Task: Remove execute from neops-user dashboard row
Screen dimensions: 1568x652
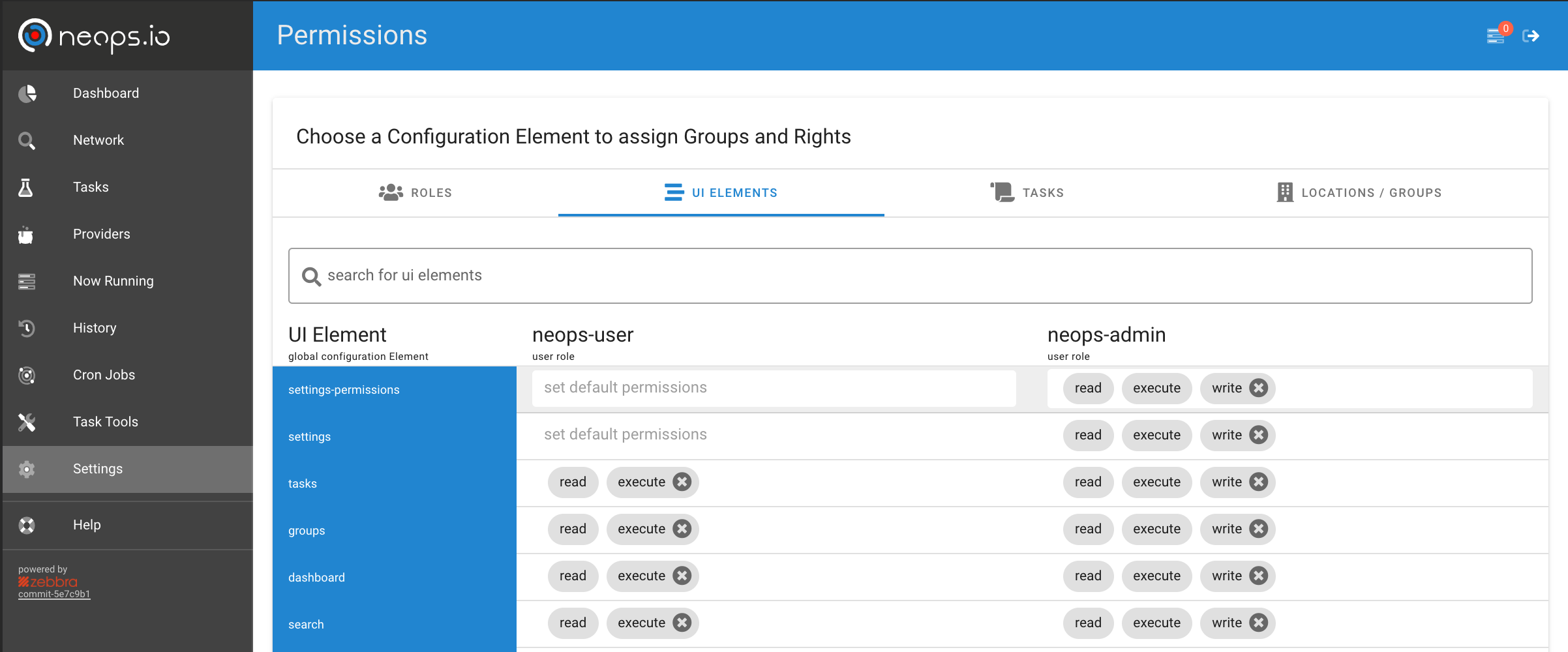Action: [x=682, y=576]
